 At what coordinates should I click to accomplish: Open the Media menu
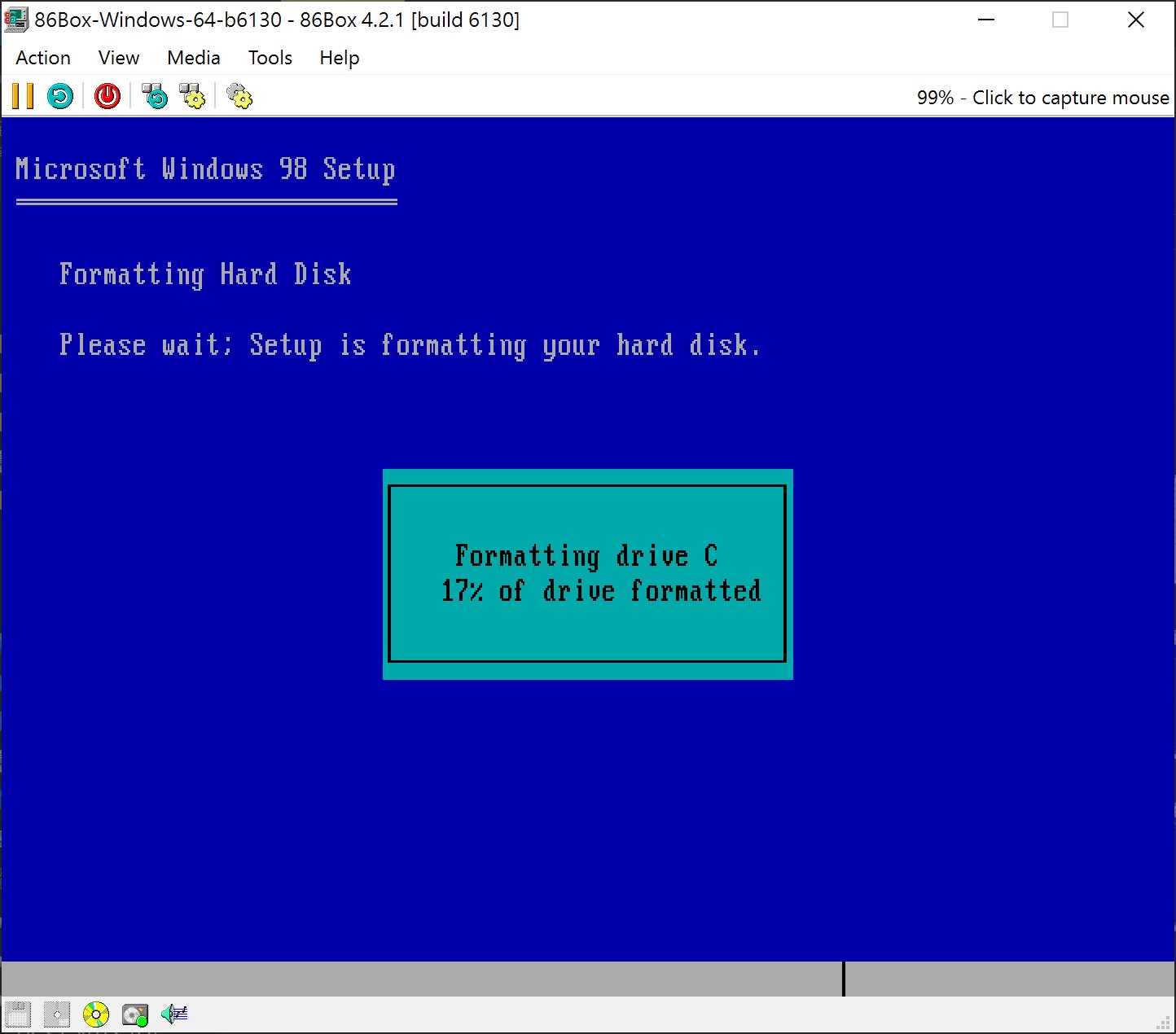pos(194,58)
